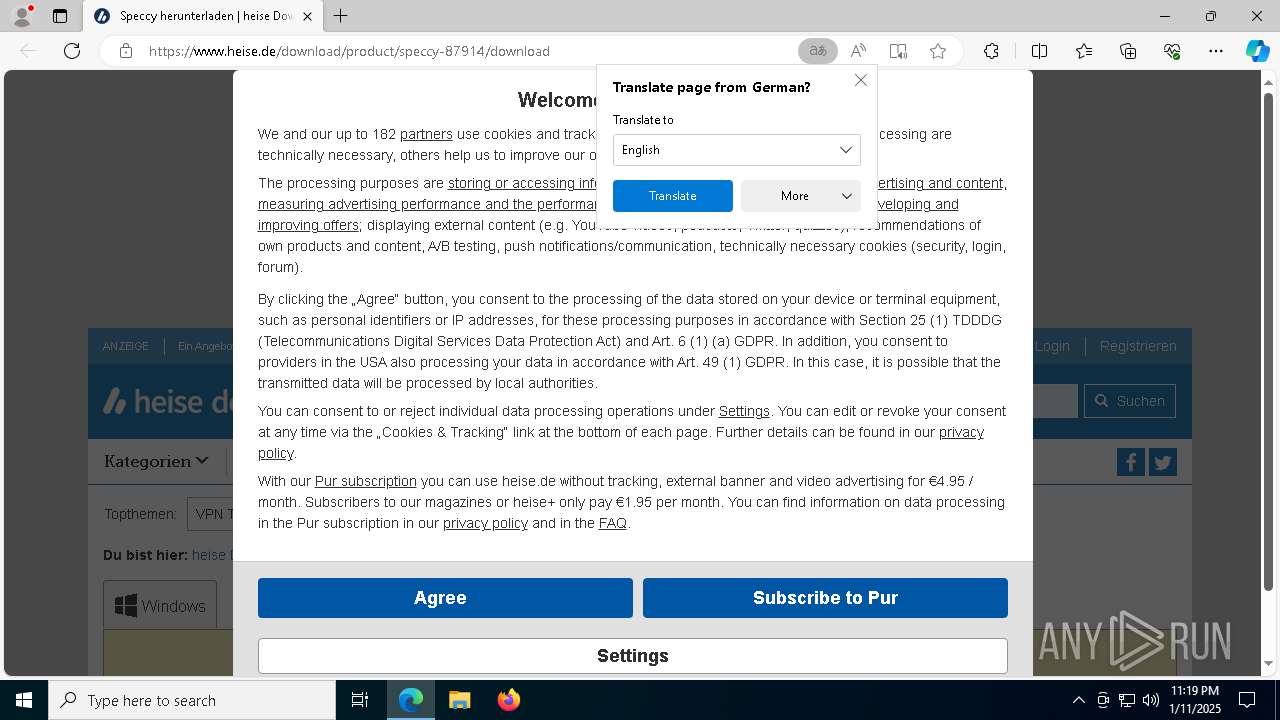Select the Windows platform tab
This screenshot has height=720, width=1280.
click(x=160, y=606)
